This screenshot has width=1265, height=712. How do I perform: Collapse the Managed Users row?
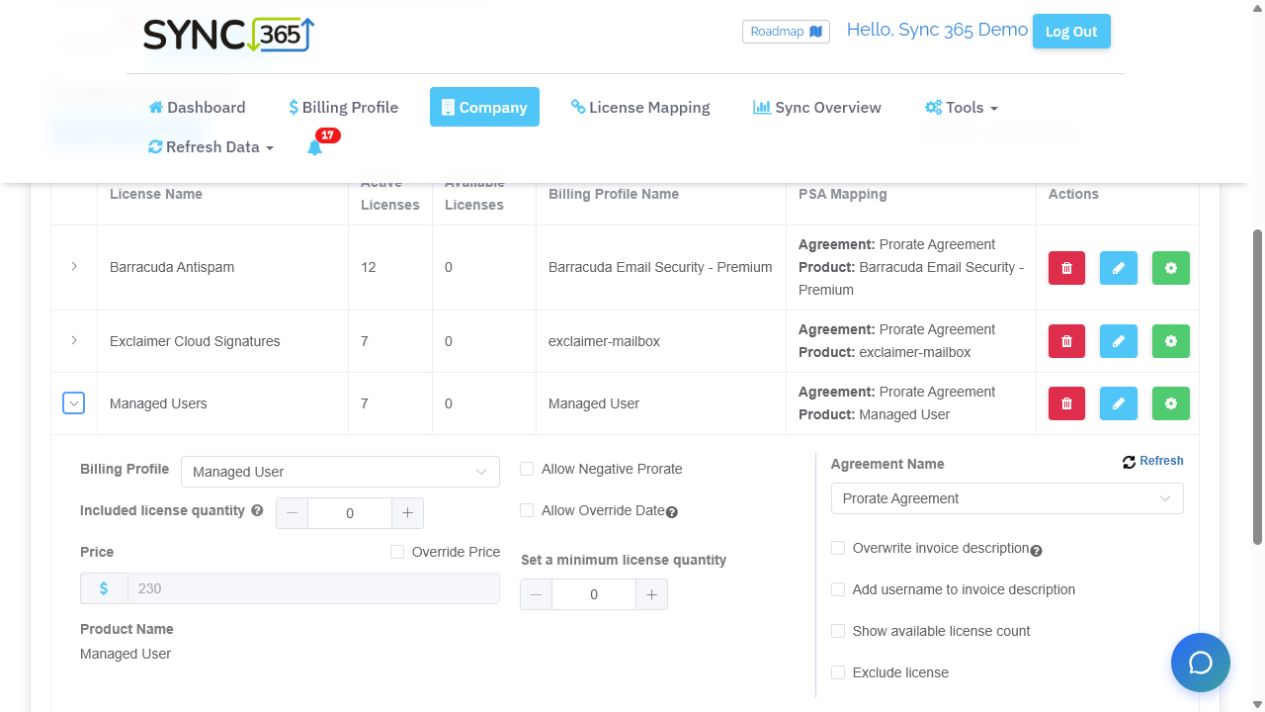pos(74,403)
